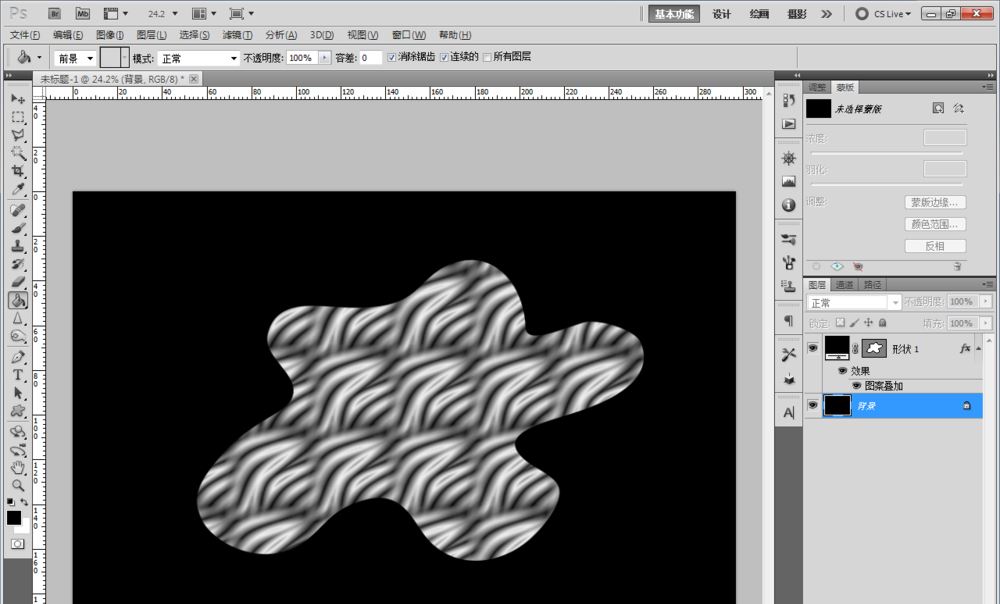Open the Layers panel blend mode 正常 dropdown
This screenshot has height=604, width=1000.
point(855,302)
